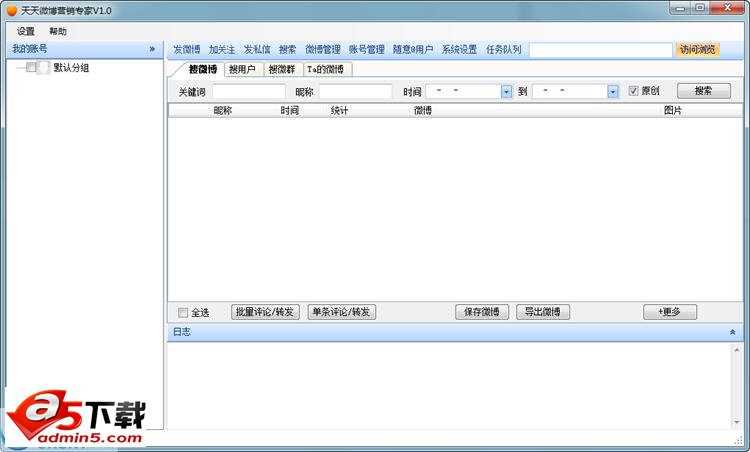Collapse the 日志 log panel
The image size is (750, 452).
click(732, 332)
